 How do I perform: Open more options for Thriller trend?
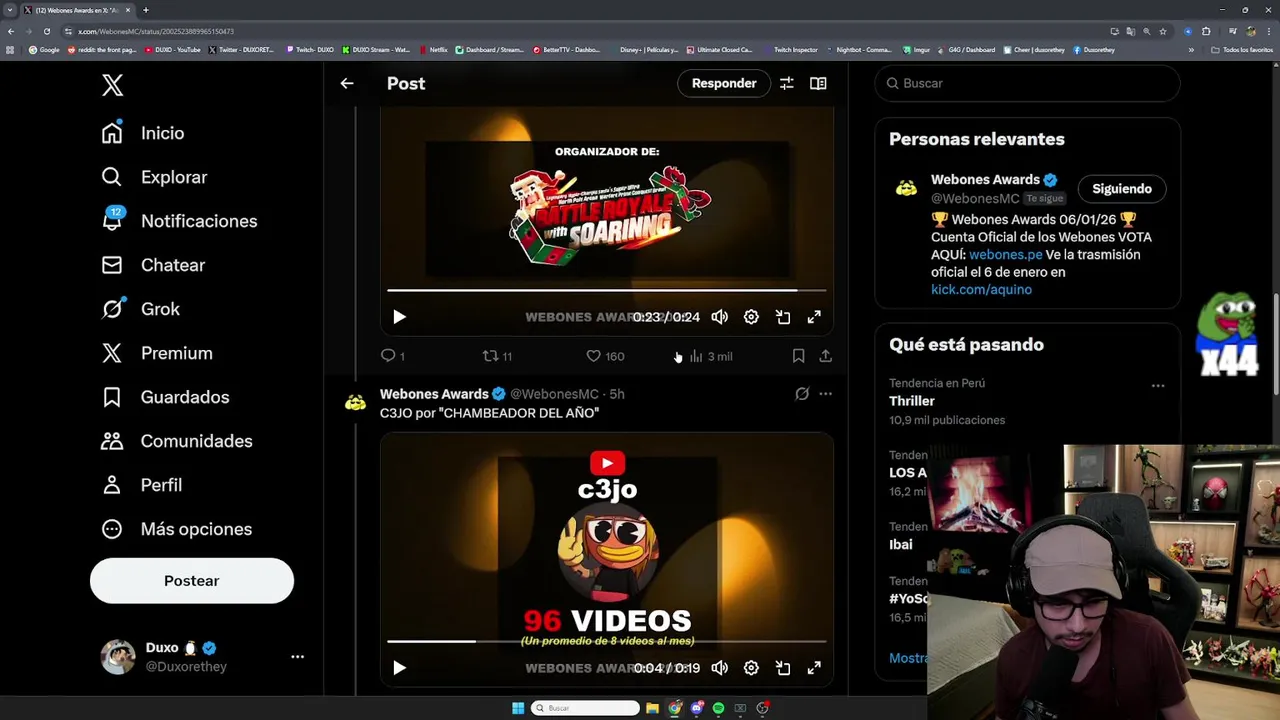click(x=1158, y=386)
